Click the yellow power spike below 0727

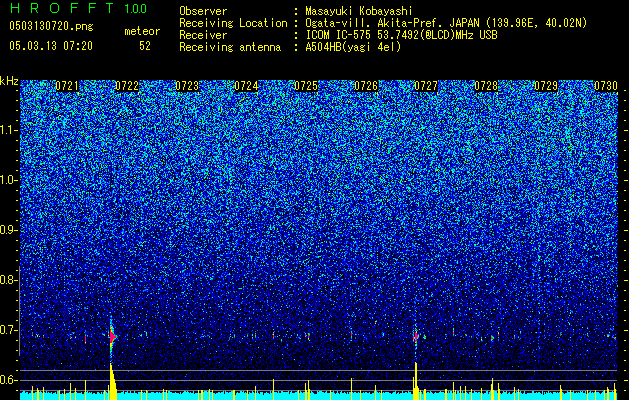(x=416, y=381)
